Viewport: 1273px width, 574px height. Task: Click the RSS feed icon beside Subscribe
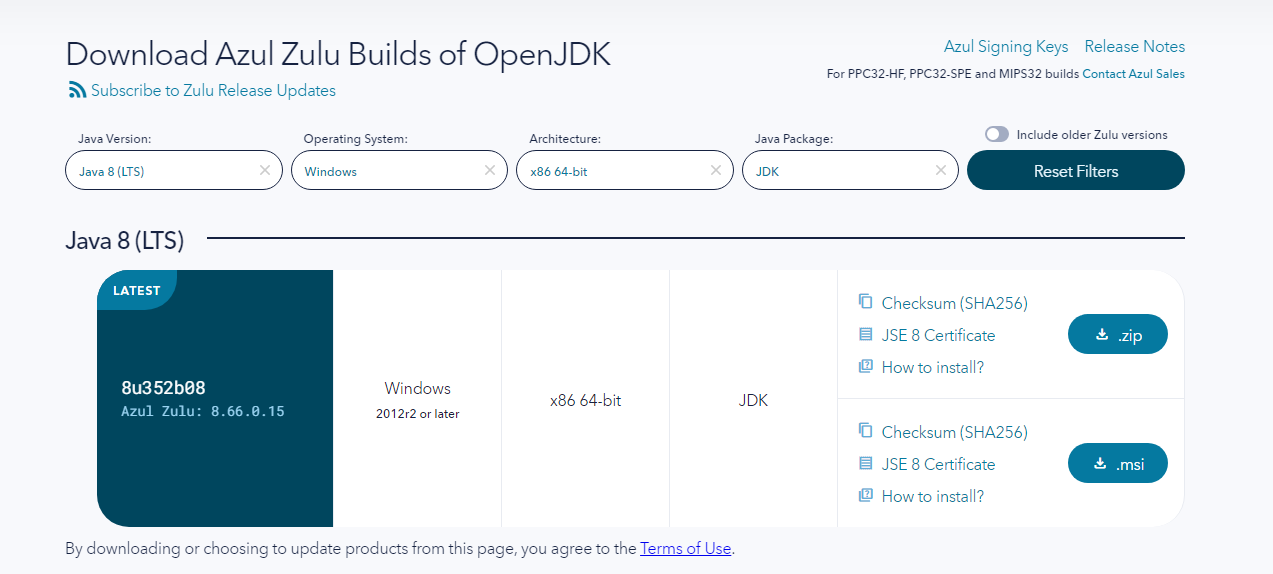(77, 90)
